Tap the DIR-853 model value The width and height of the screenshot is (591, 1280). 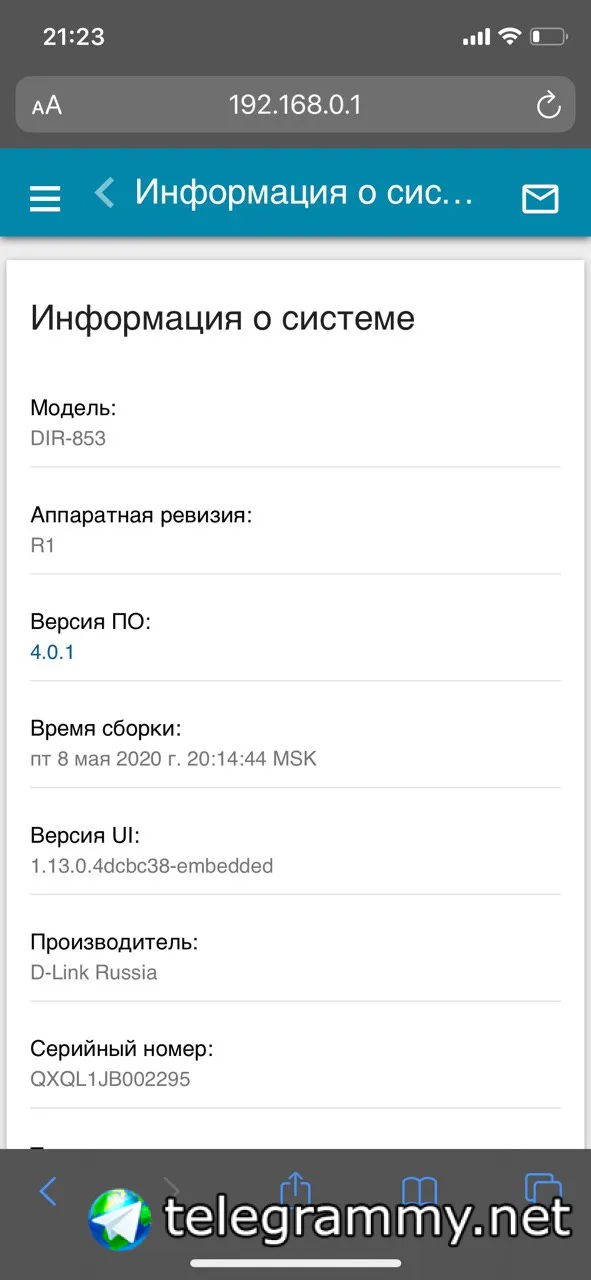68,438
